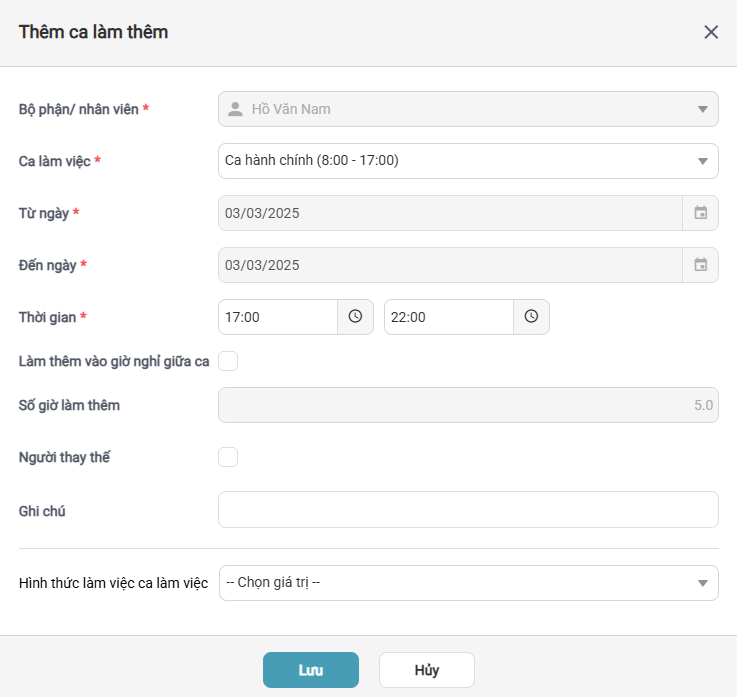This screenshot has height=697, width=737.
Task: Close the Thêm ca làm thêm dialog
Action: [x=711, y=32]
